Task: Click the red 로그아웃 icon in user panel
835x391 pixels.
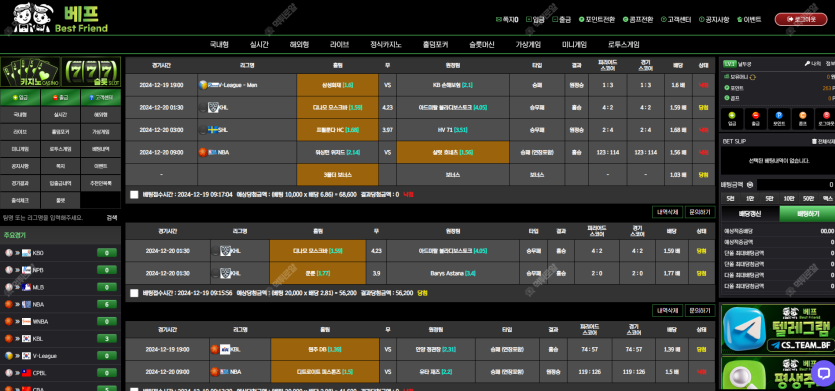Action: click(825, 118)
